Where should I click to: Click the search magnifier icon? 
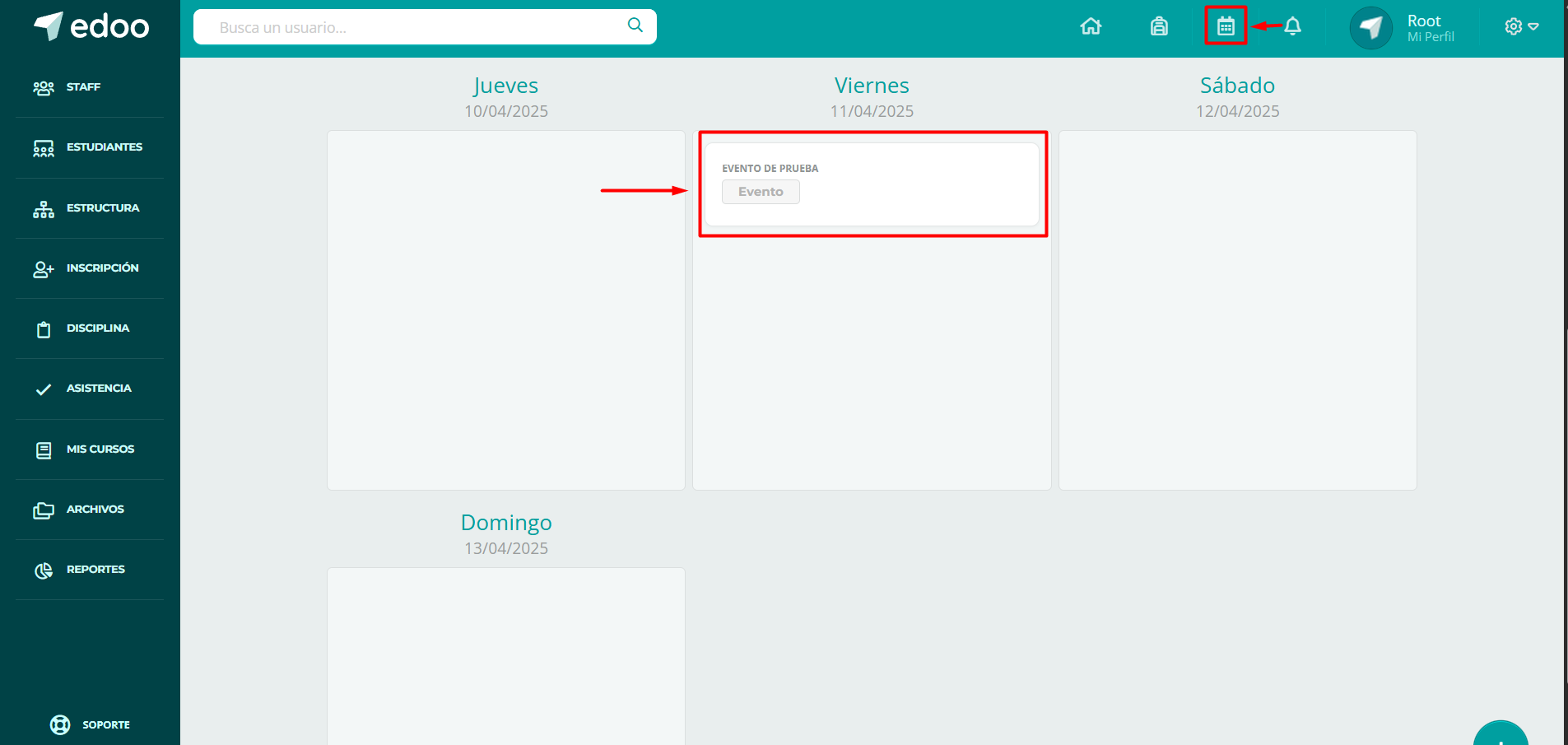635,26
